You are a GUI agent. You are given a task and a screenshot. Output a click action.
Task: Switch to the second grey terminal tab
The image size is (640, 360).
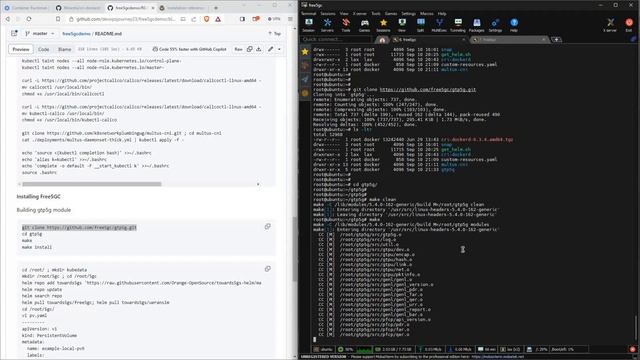[x=509, y=40]
